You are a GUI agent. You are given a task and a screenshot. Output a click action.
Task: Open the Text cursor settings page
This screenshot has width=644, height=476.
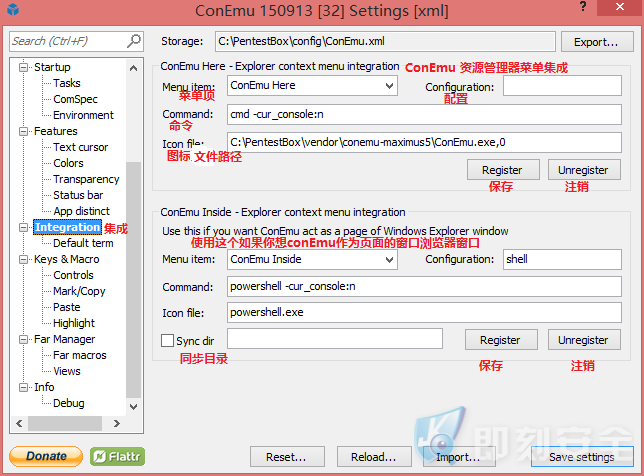tap(80, 147)
